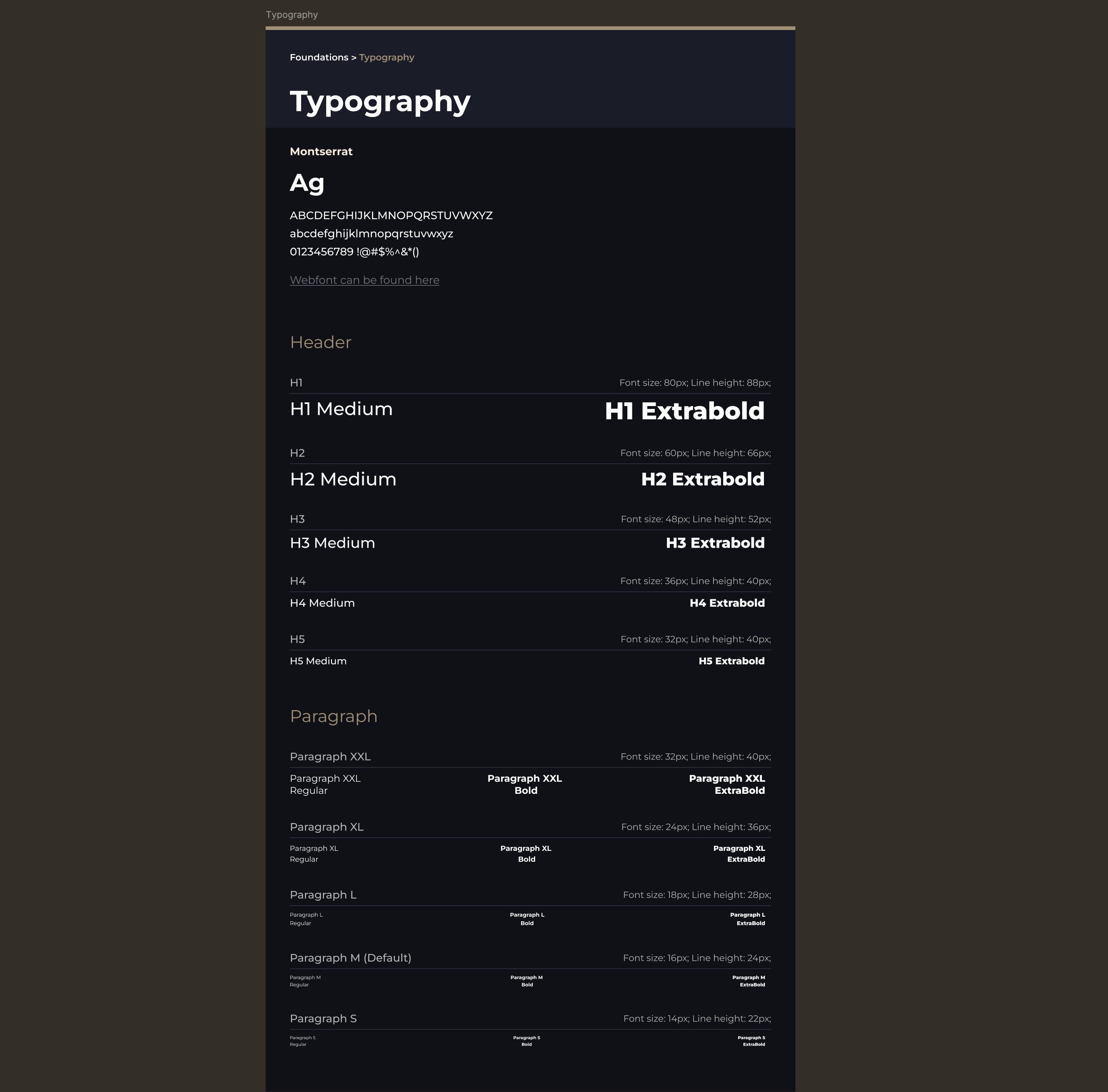Open the 'Webfont can be found here' link
This screenshot has height=1092, width=1108.
coord(365,280)
